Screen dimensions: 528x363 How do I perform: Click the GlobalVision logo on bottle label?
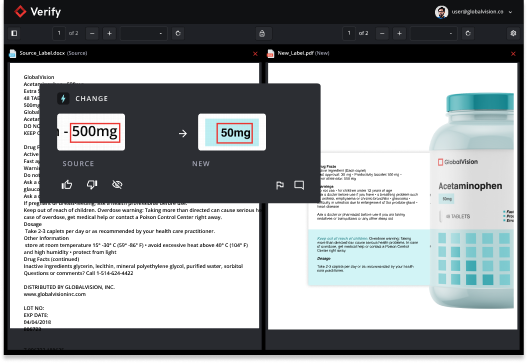(458, 162)
